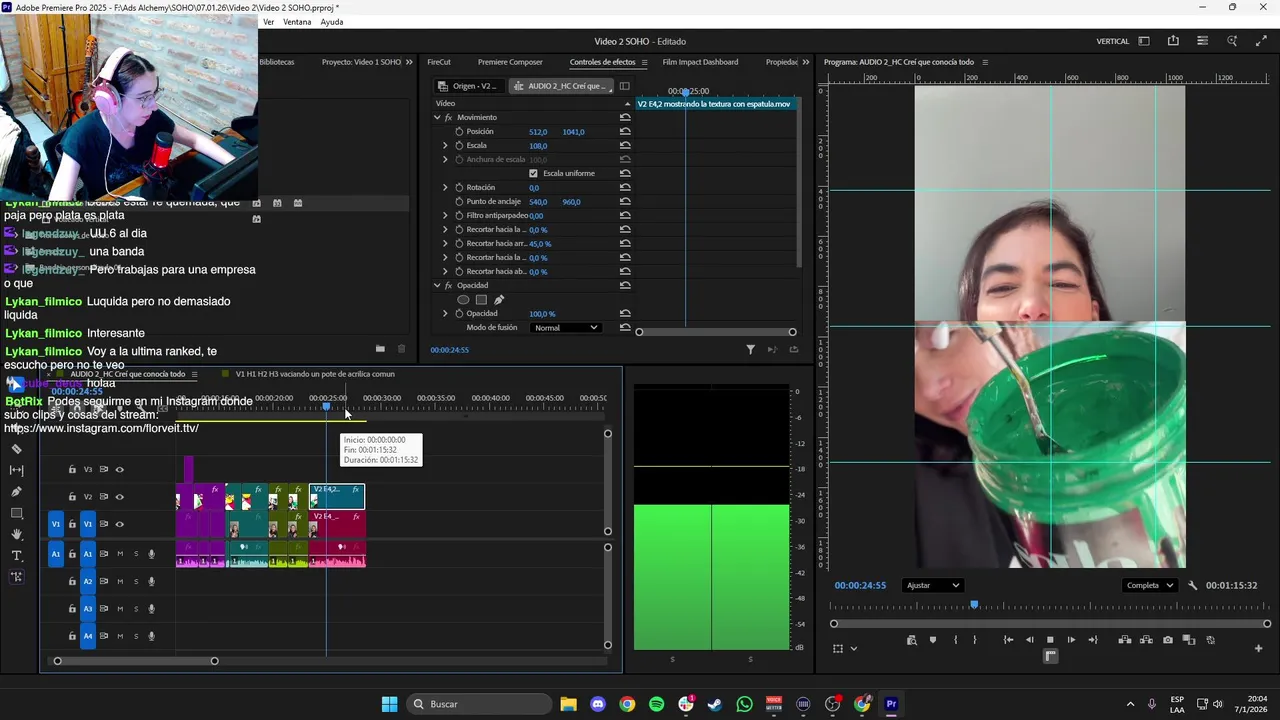Step back one frame in Program monitor
This screenshot has width=1280, height=720.
click(1029, 640)
